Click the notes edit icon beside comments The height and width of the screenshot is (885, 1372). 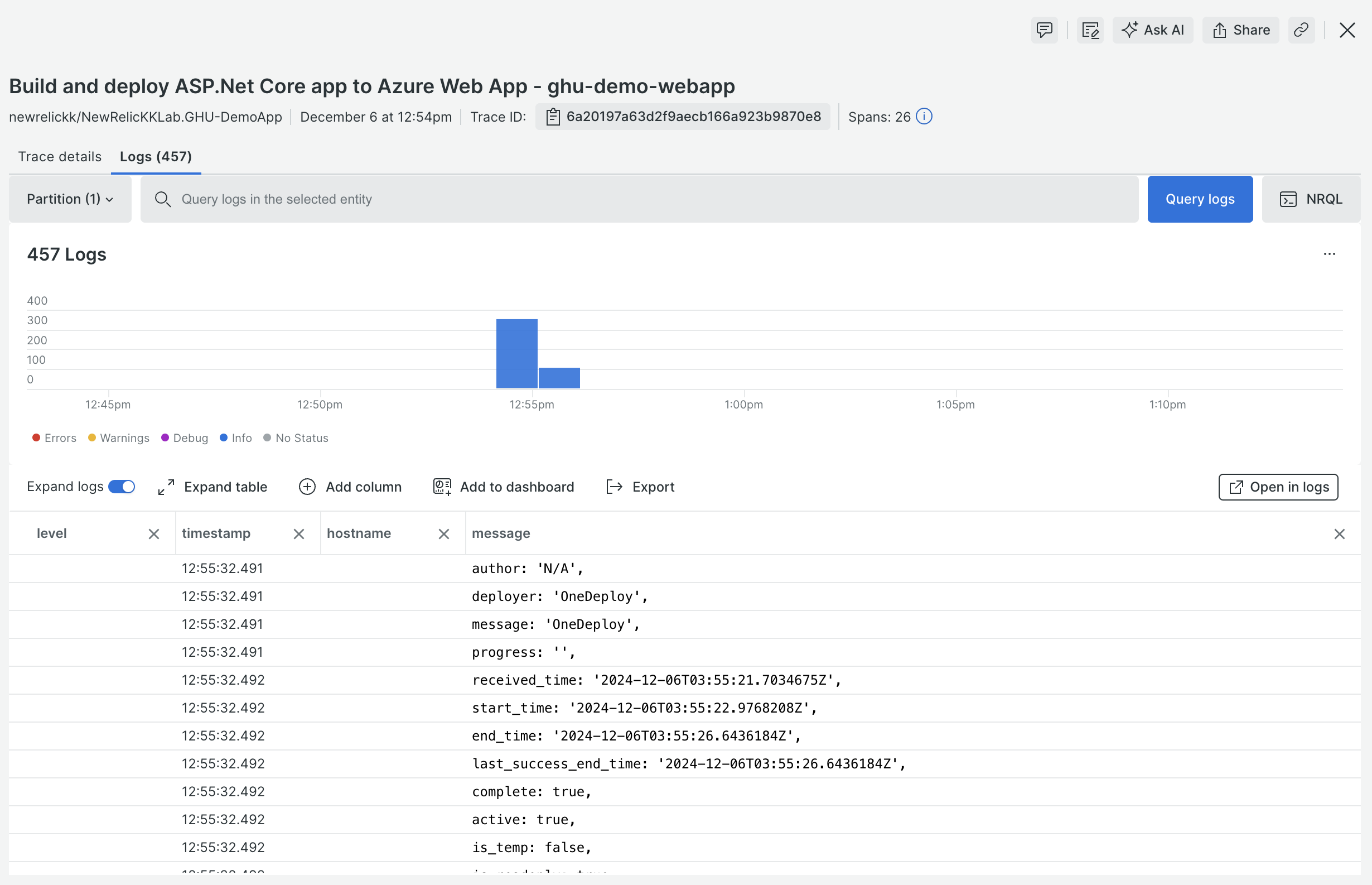tap(1089, 30)
